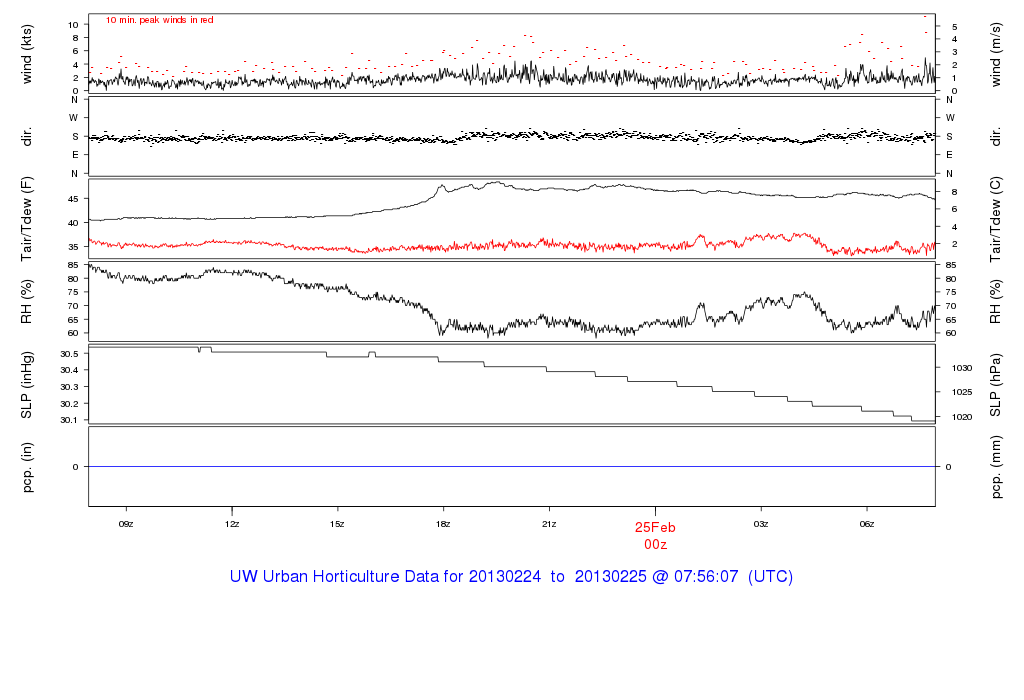Viewport: 1024px width, 700px height.
Task: Click the left 'Tair/Tdew (F)' axis label
Action: pyautogui.click(x=27, y=219)
